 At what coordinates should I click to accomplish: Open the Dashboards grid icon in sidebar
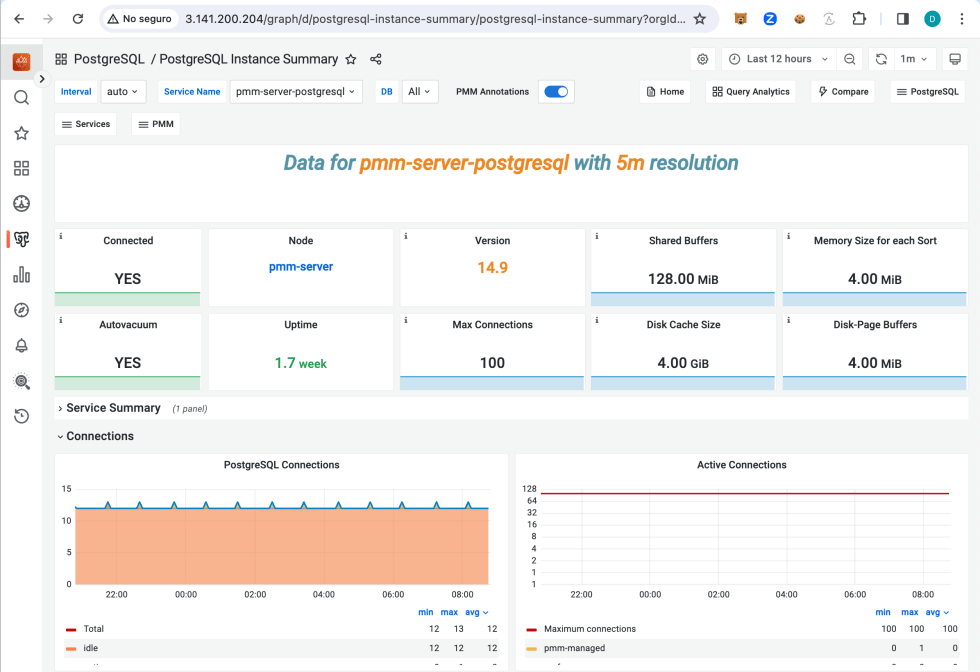click(x=21, y=168)
